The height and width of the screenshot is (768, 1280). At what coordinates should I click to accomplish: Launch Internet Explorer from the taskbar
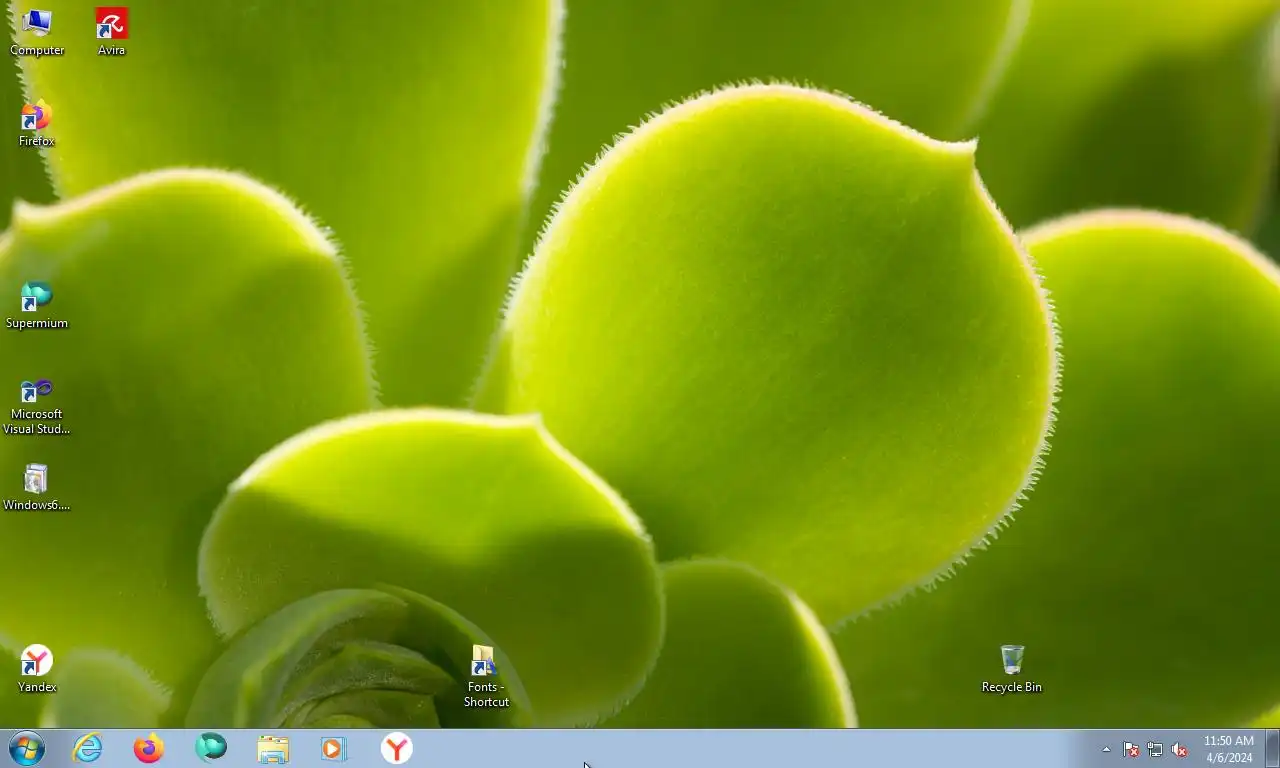point(88,748)
